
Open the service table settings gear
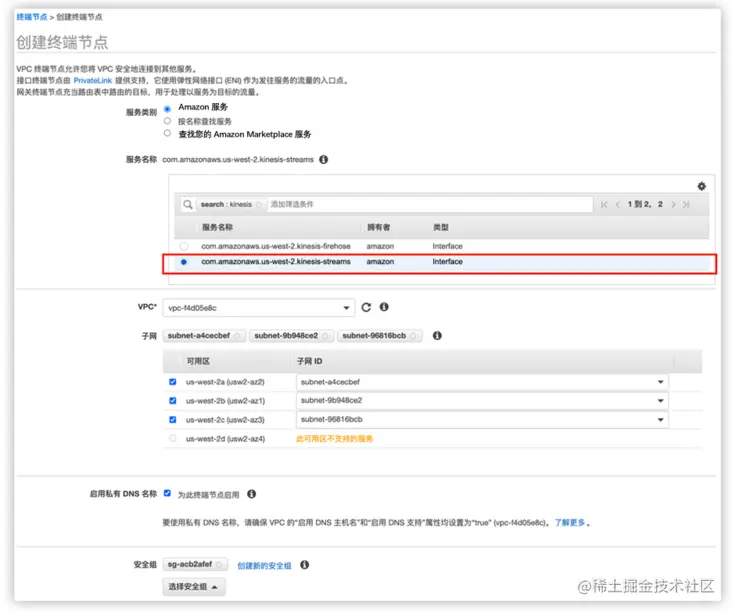(701, 186)
